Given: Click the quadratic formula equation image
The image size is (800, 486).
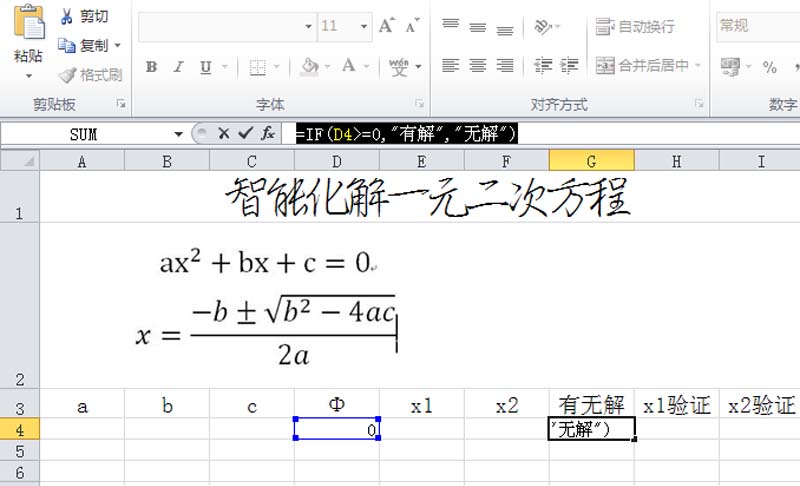Looking at the screenshot, I should [x=266, y=331].
